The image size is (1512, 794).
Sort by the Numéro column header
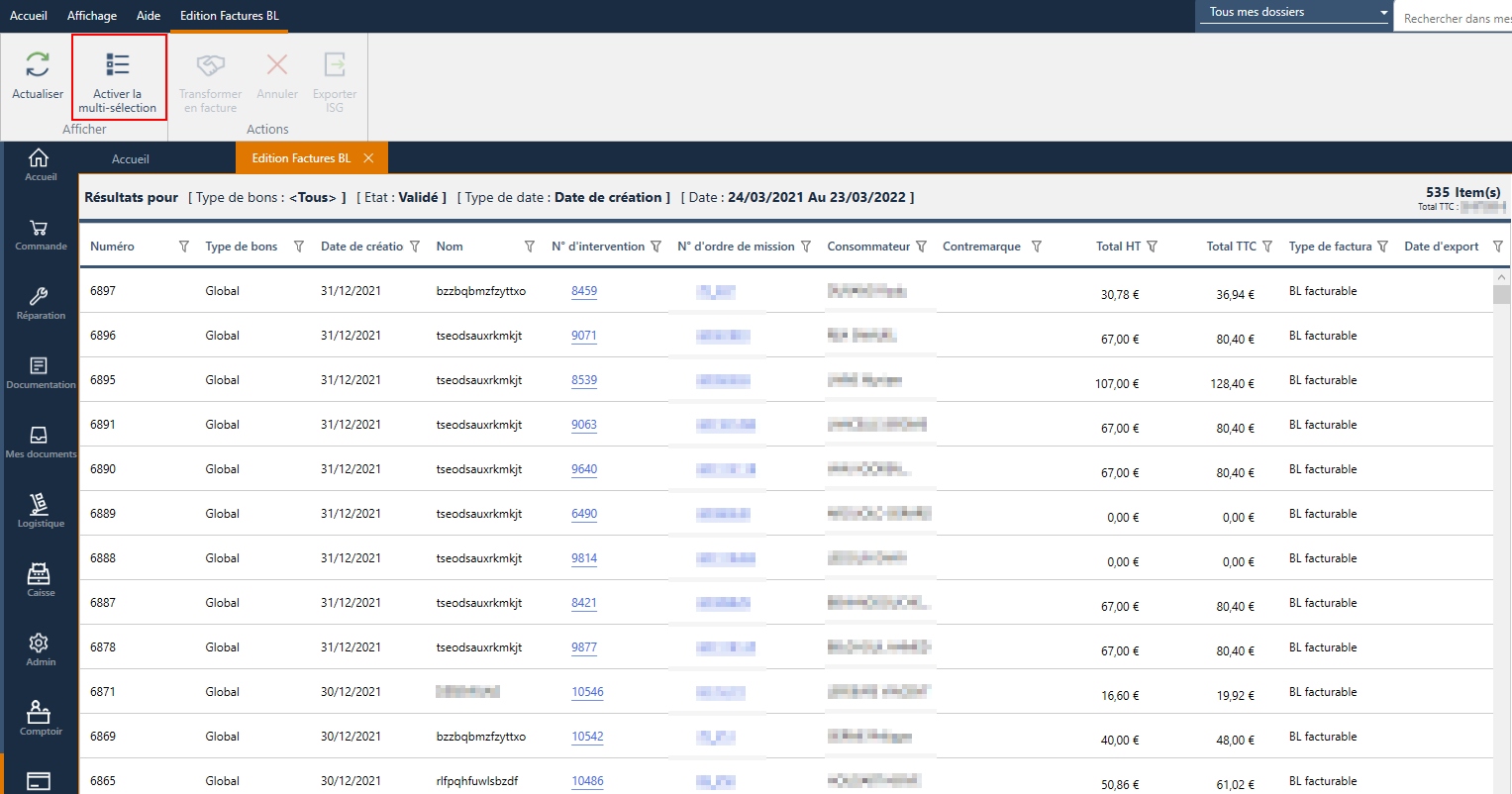click(112, 247)
